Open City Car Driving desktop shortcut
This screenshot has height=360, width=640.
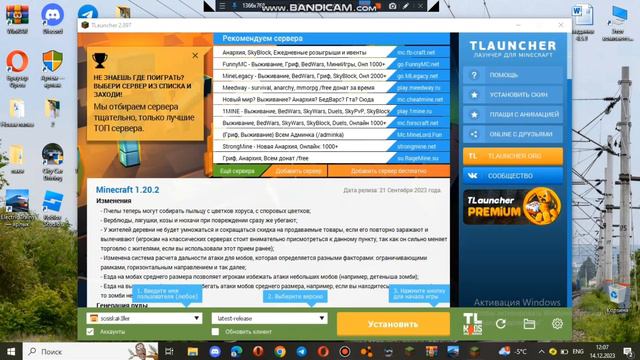(x=52, y=162)
